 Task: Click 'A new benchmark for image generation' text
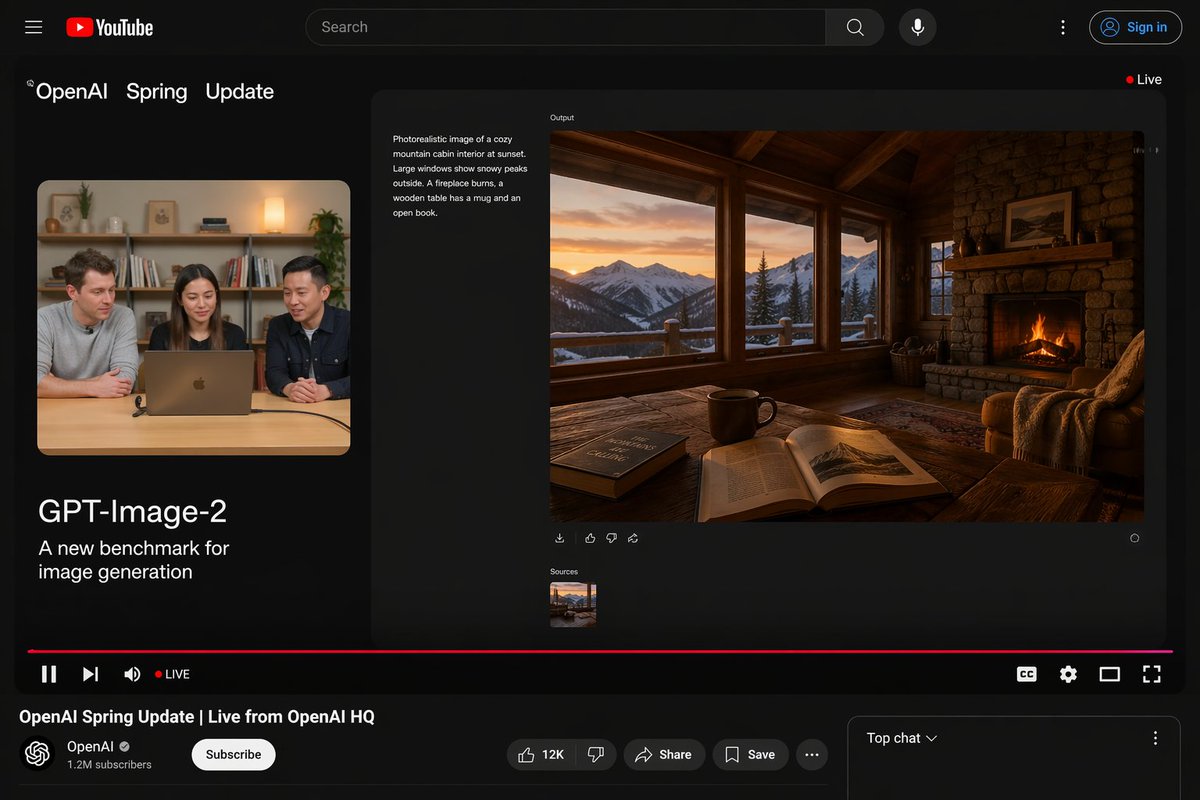(x=134, y=560)
